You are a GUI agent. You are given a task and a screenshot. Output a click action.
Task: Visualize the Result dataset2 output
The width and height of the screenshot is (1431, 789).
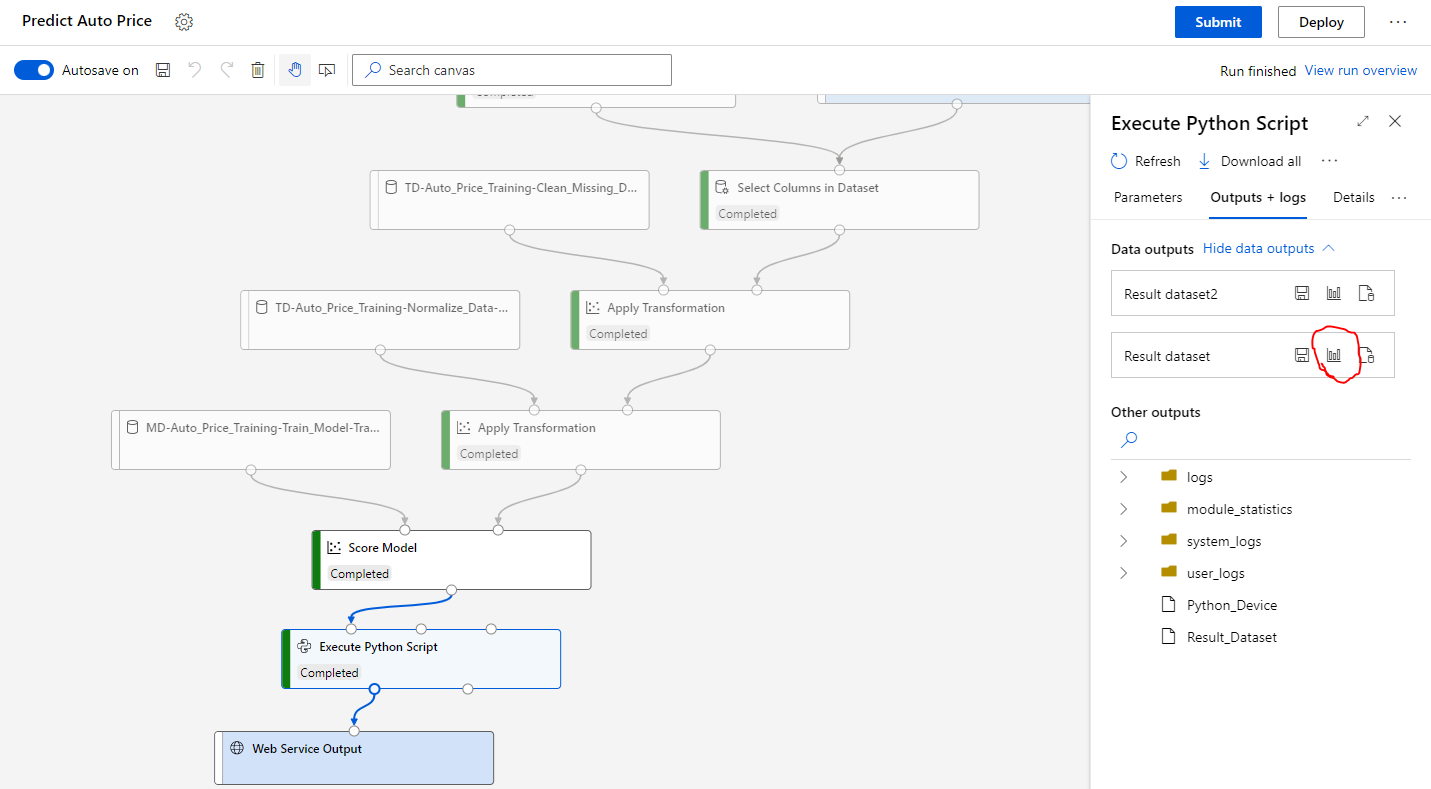(1334, 293)
